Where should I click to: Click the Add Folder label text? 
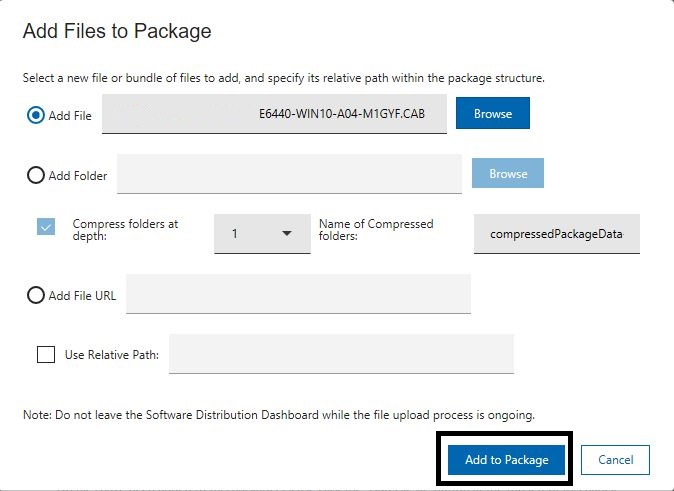click(78, 176)
